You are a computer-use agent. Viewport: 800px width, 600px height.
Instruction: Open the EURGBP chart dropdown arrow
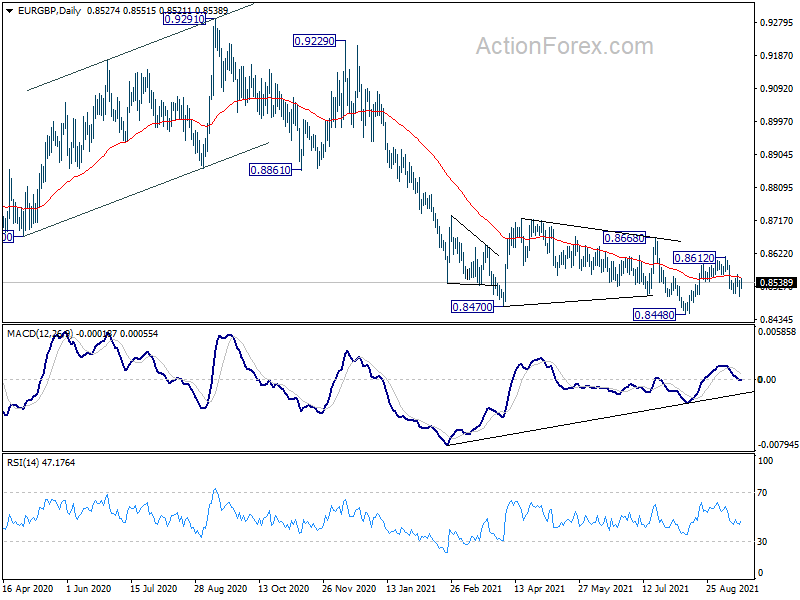coord(9,11)
